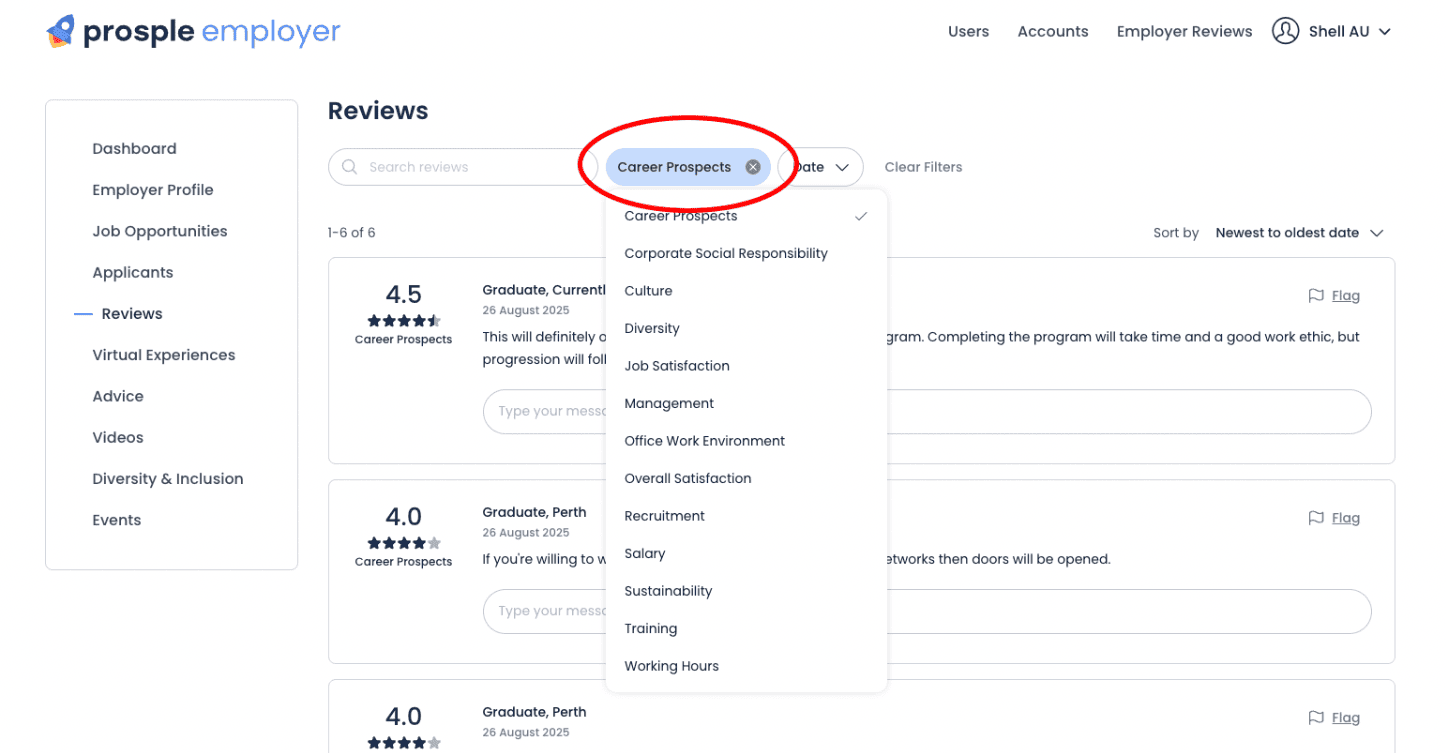The image size is (1446, 753).
Task: Click the flag icon on the 4.5 review
Action: [1316, 296]
